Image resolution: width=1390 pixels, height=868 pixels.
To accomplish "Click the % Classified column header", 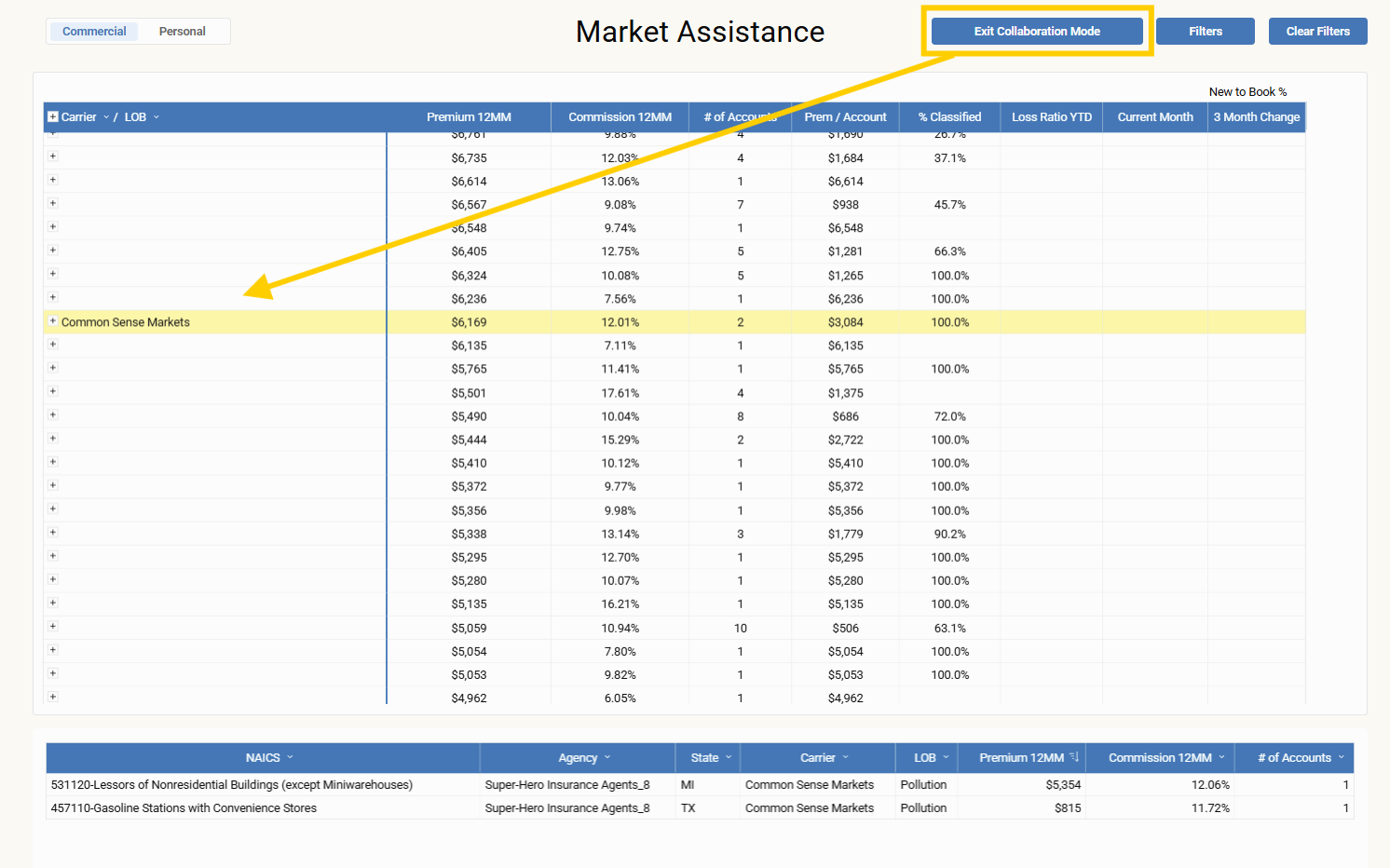I will [x=949, y=117].
